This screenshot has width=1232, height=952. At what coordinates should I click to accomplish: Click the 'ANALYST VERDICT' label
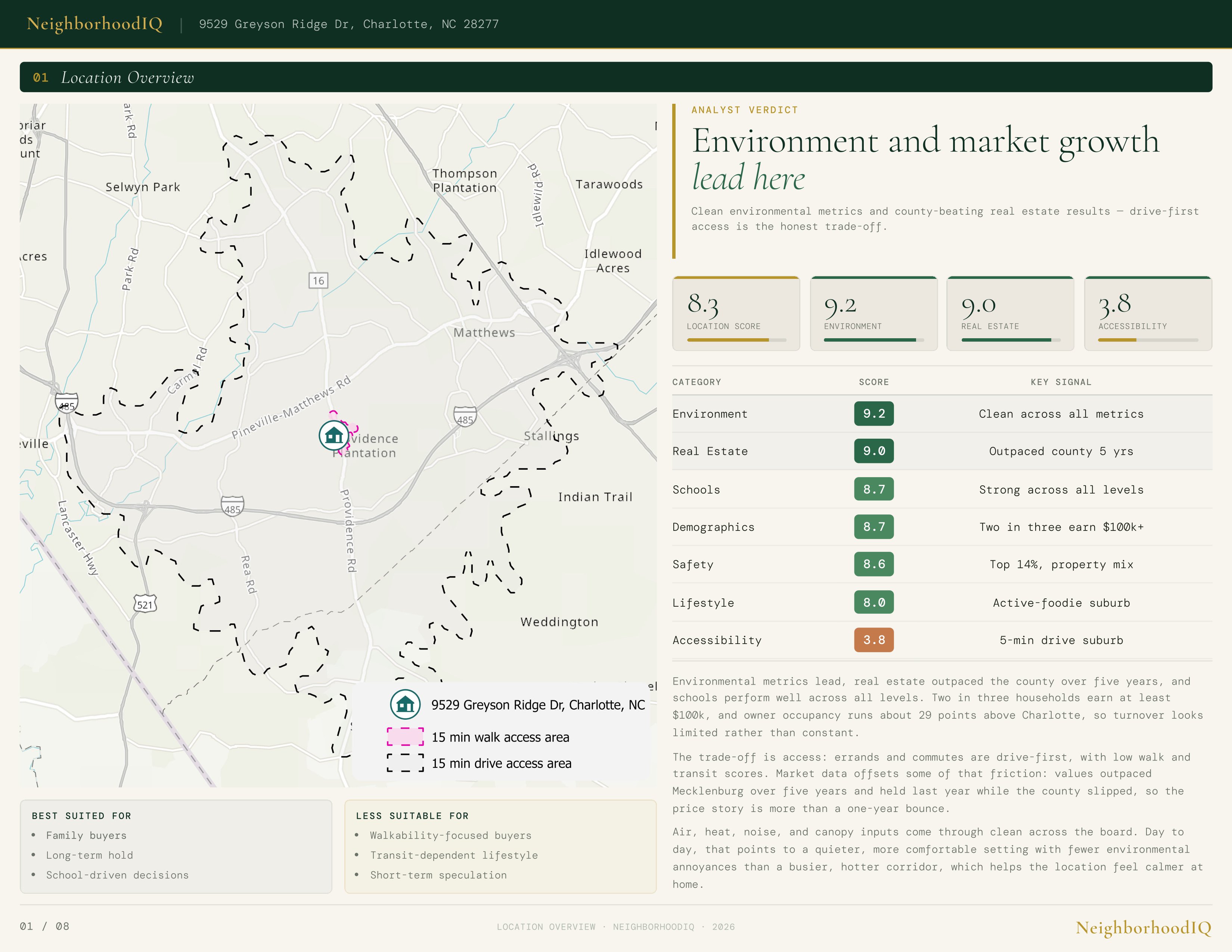tap(745, 110)
